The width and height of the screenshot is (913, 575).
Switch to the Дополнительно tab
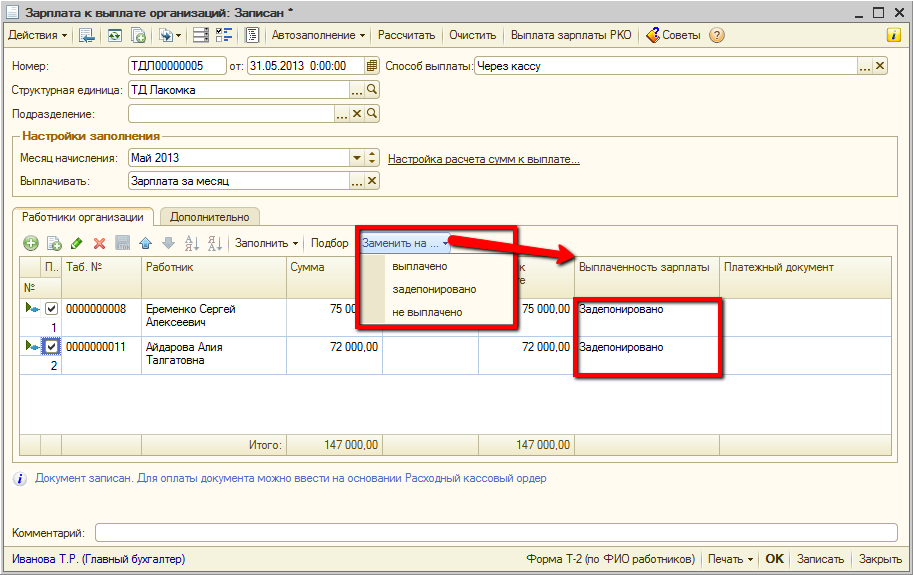(x=209, y=216)
